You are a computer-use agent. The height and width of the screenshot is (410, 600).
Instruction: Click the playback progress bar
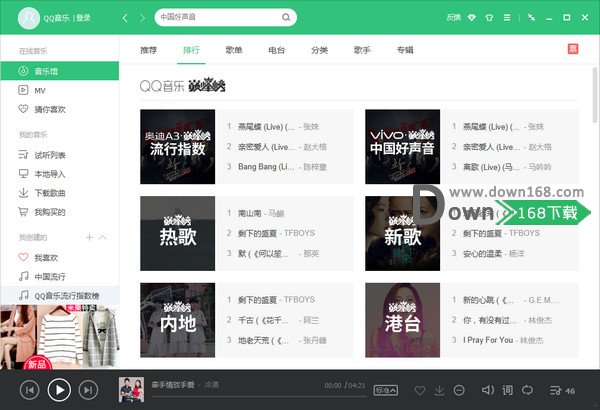pyautogui.click(x=259, y=396)
